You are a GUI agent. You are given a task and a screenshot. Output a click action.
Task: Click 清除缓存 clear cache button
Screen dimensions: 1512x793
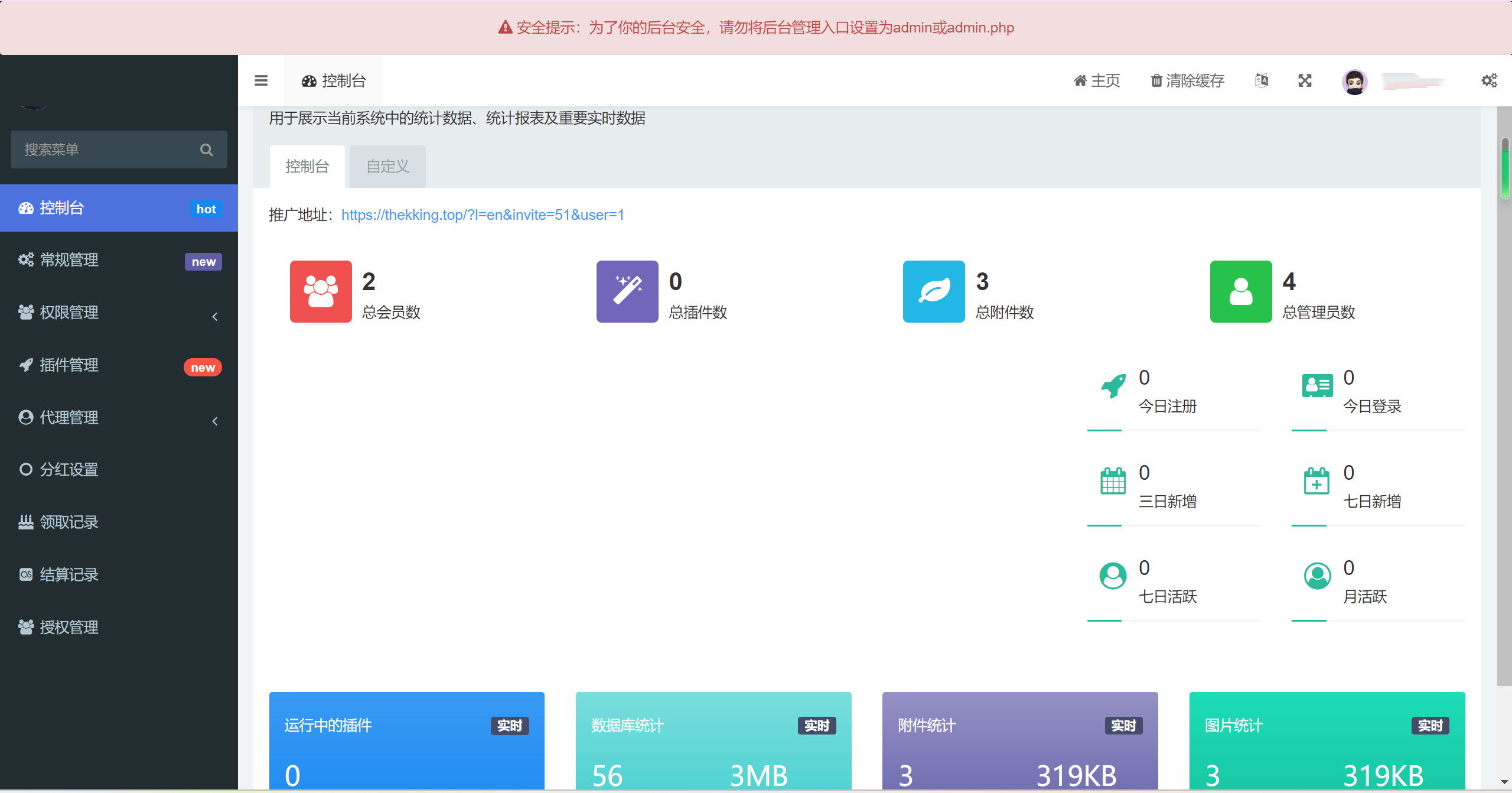pyautogui.click(x=1188, y=80)
